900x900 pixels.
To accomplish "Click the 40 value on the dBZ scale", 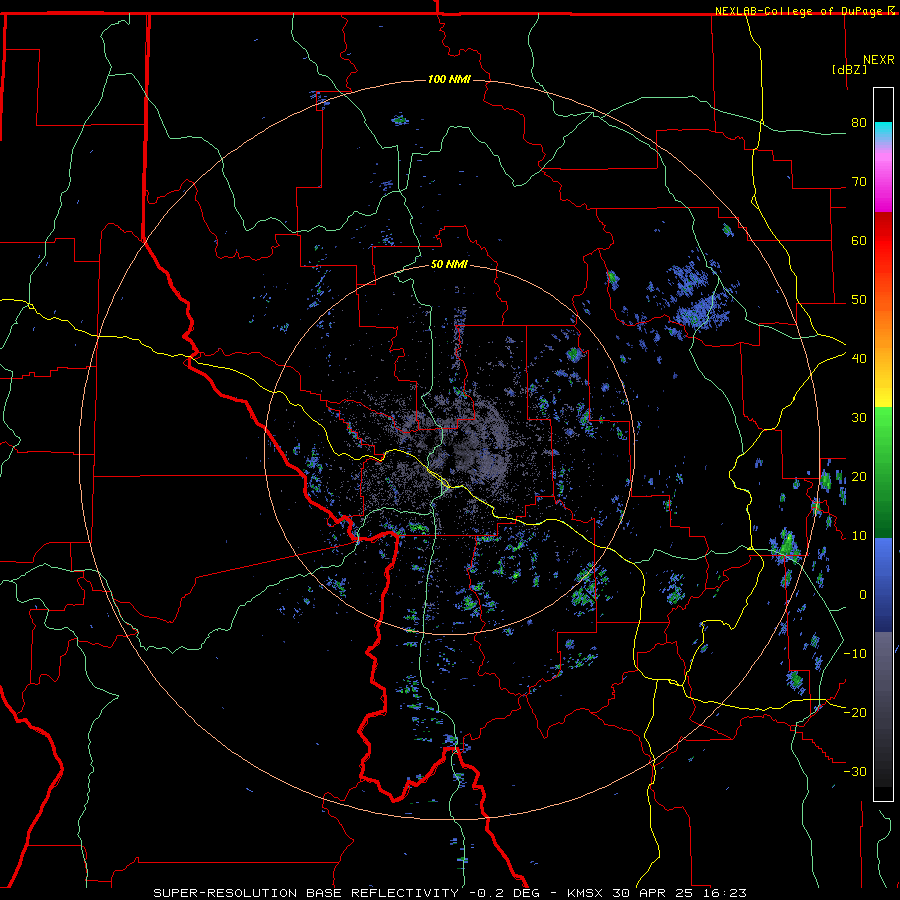I will click(859, 358).
